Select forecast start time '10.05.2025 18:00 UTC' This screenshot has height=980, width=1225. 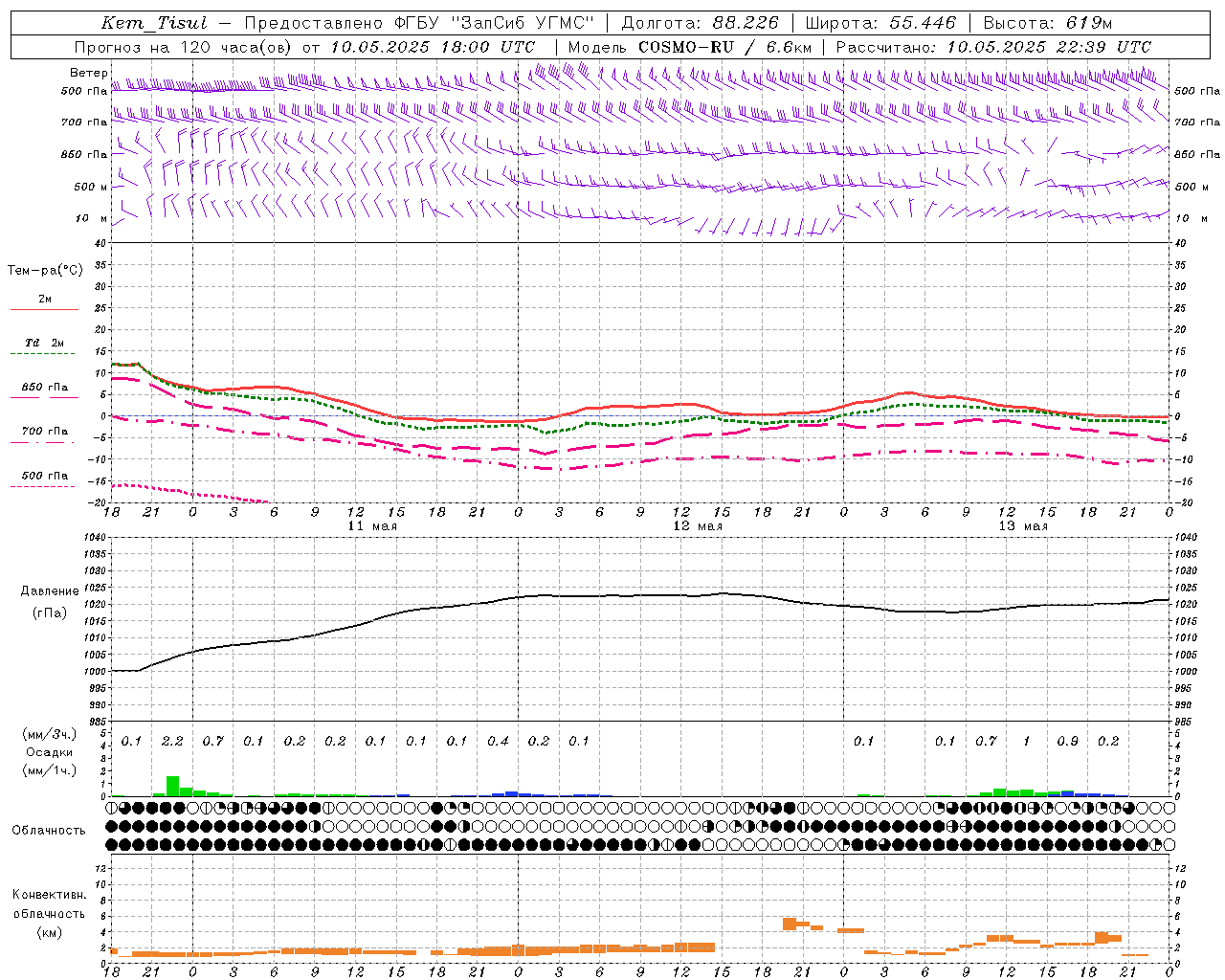click(433, 47)
